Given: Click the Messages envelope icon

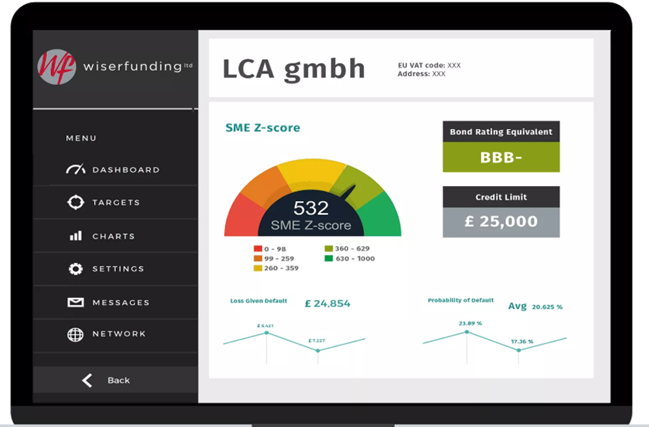Looking at the screenshot, I should point(75,302).
